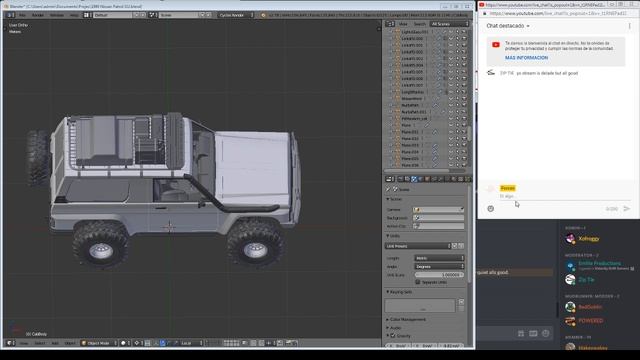The image size is (640, 360).
Task: Open Blender Window menu
Action: (x=57, y=15)
